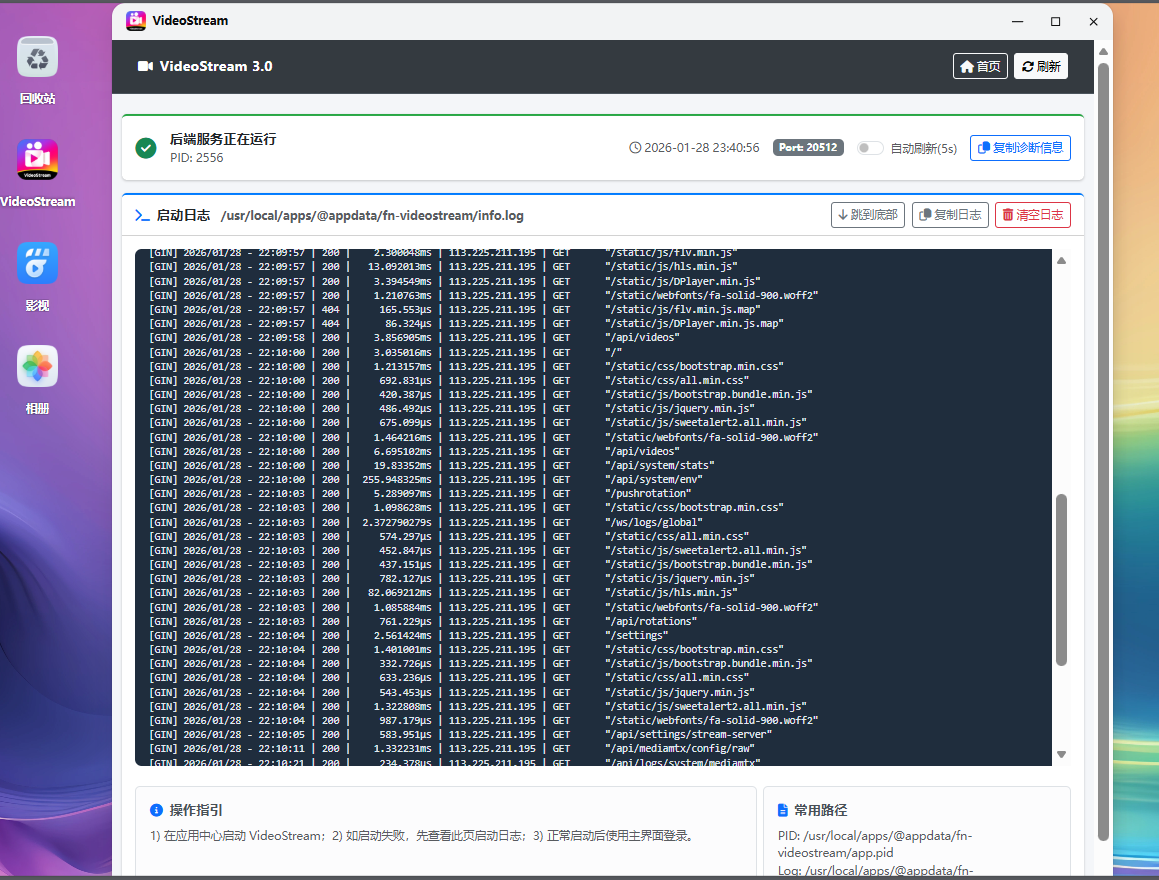The image size is (1159, 880).
Task: Click the log panel scroll-down arrow
Action: tap(1062, 755)
